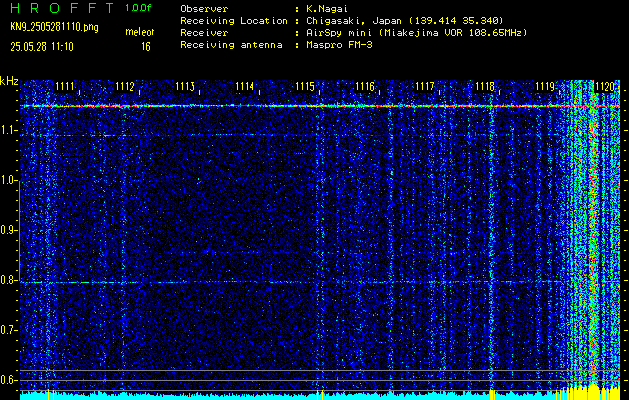Click time marker 1120
629x400 pixels.
[605, 86]
